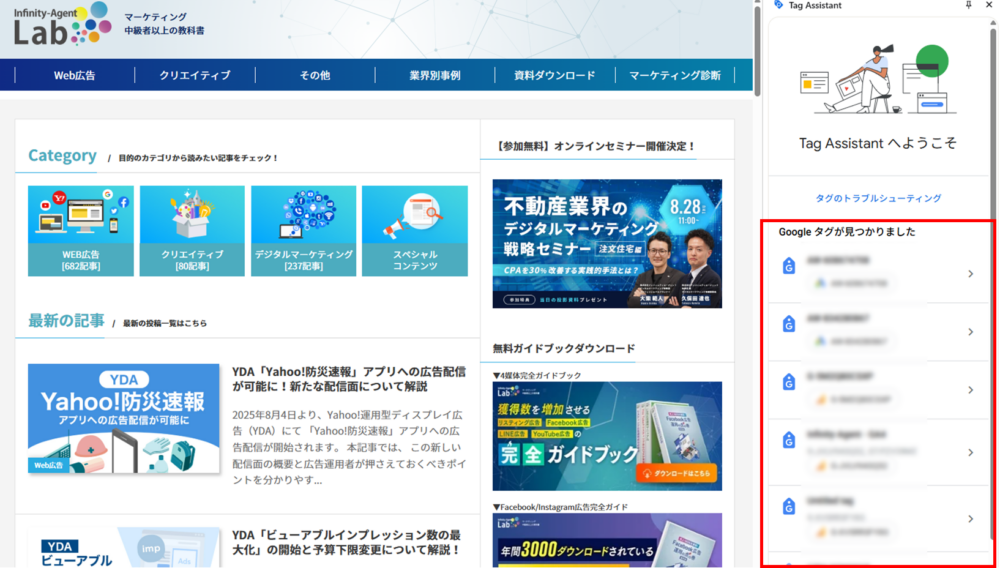Click the Tag Assistant logo icon in panel header
1000x568 pixels.
(x=779, y=5)
